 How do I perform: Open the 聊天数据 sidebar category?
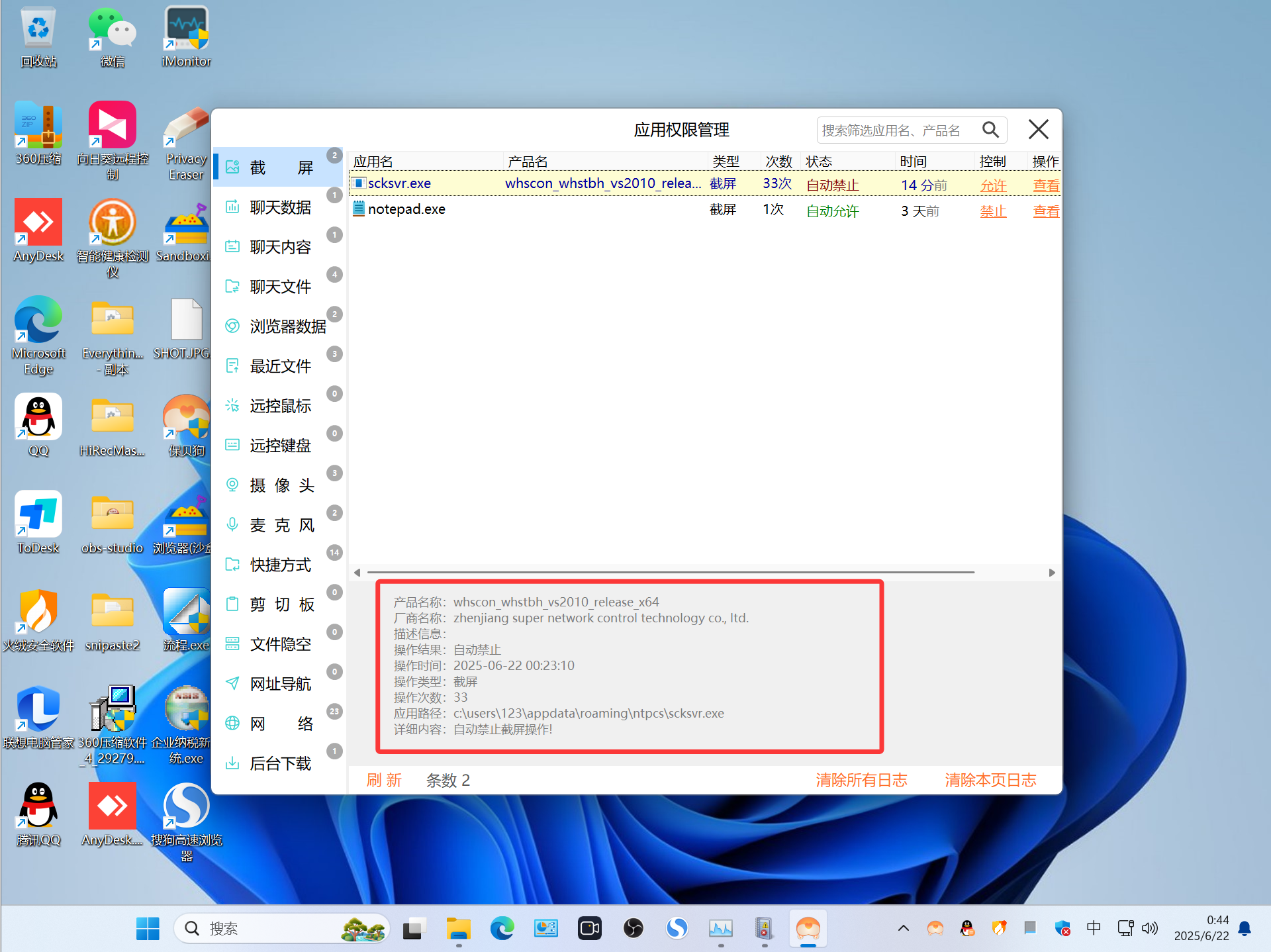[x=278, y=207]
